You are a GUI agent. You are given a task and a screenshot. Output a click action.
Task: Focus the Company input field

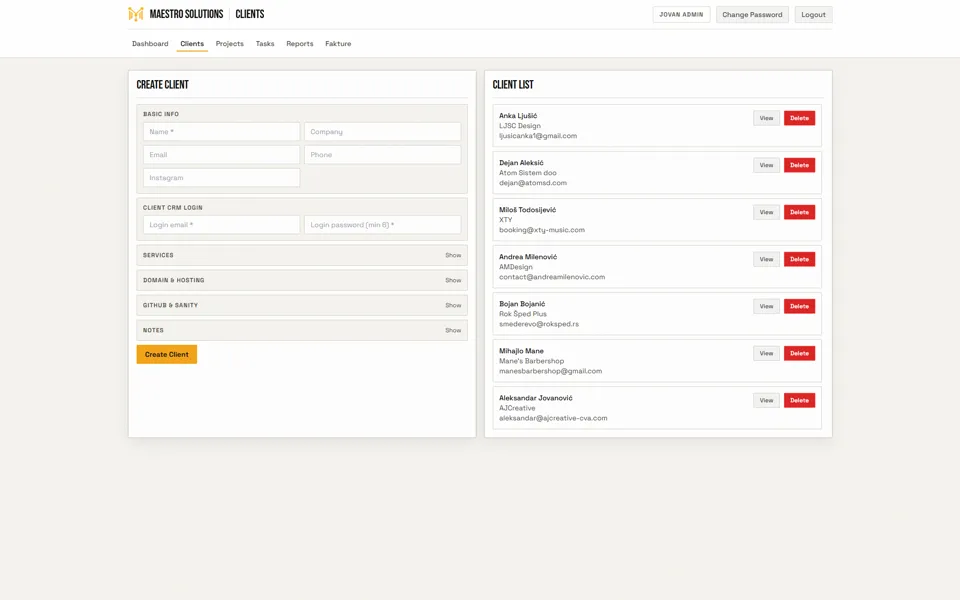pos(383,132)
